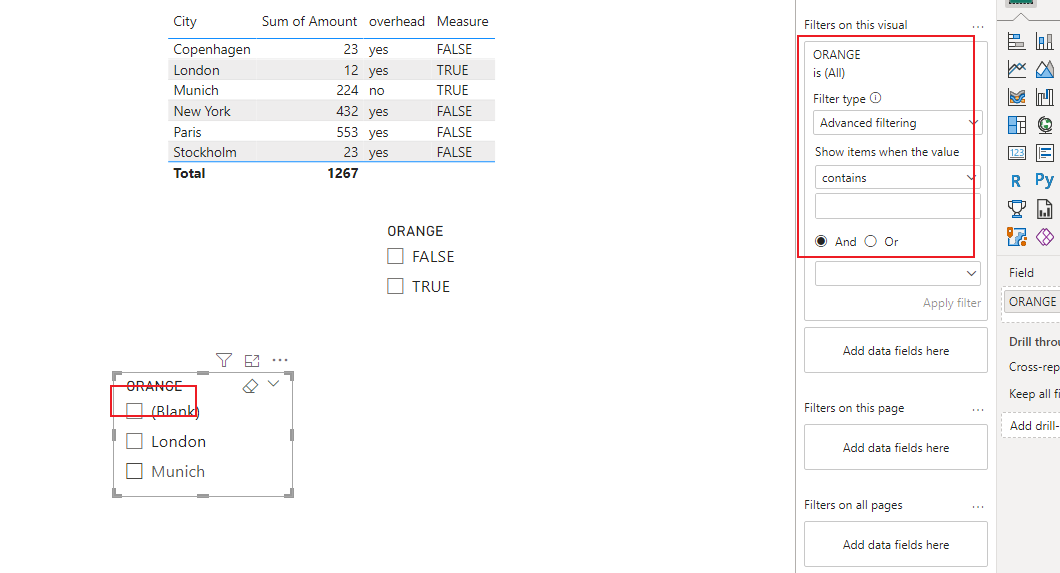Add a Python visual
1060x573 pixels.
(x=1044, y=180)
